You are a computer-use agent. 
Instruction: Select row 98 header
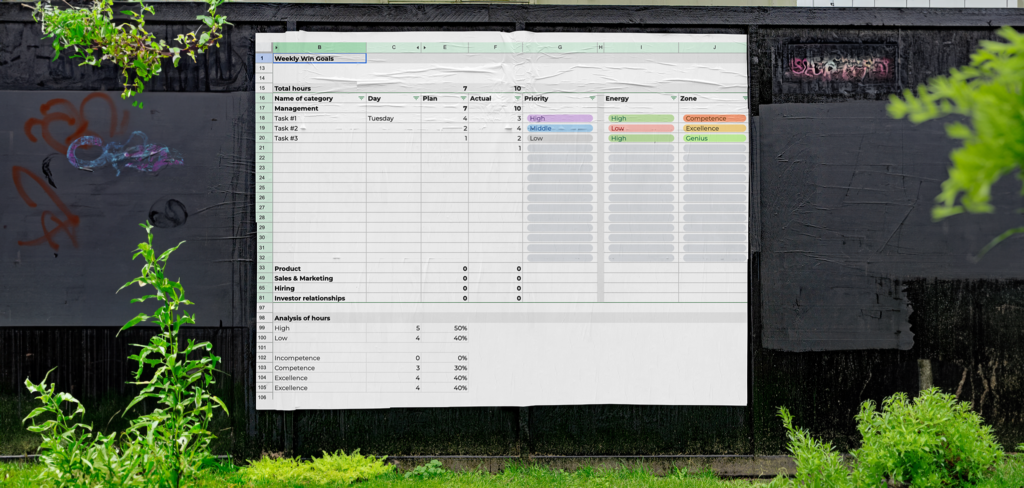[264, 318]
